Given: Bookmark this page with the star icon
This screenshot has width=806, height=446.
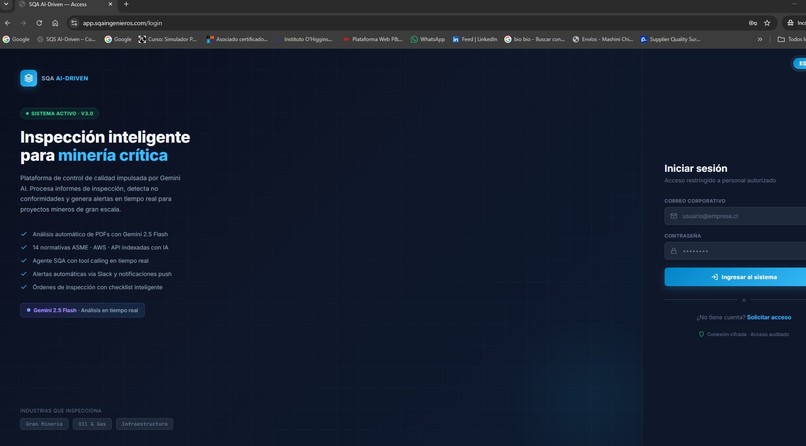Looking at the screenshot, I should coord(767,23).
